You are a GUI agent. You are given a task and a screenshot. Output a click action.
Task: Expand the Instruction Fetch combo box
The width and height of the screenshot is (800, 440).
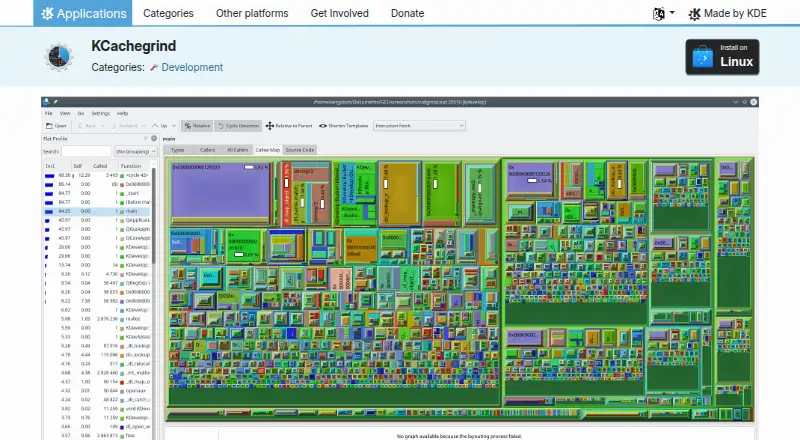pos(419,126)
